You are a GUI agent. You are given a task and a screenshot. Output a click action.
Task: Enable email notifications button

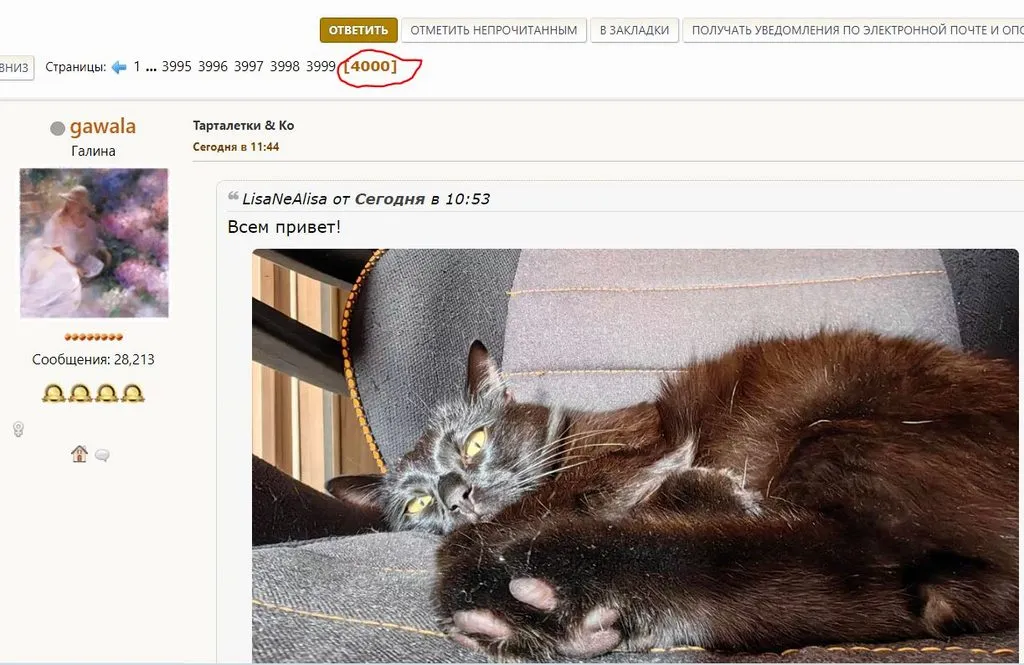point(854,30)
